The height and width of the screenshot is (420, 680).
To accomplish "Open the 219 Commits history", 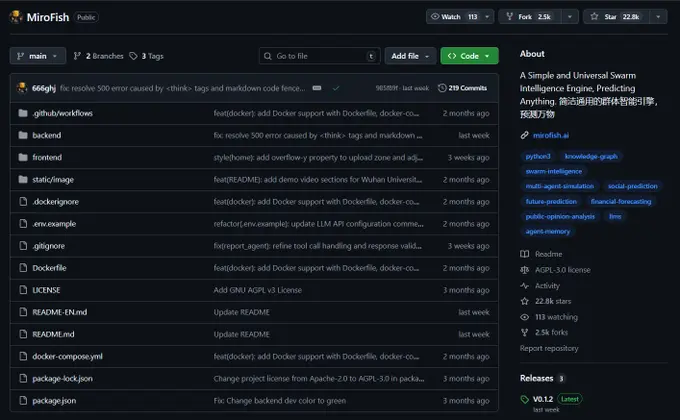I will pyautogui.click(x=468, y=88).
